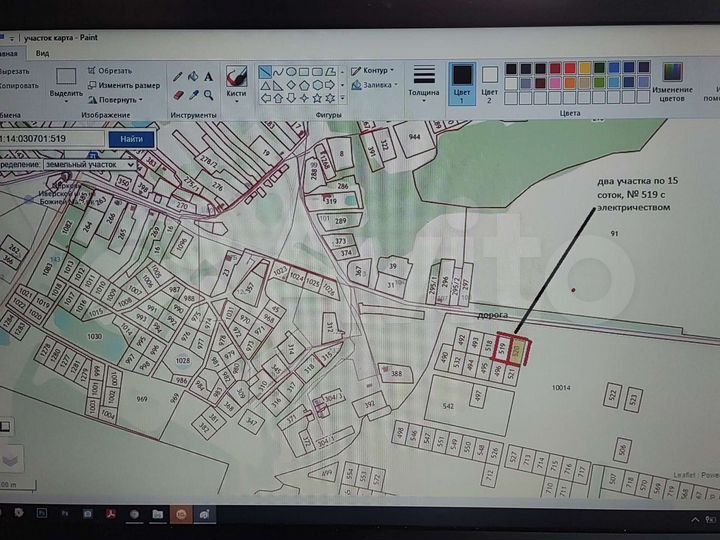The image size is (720, 540).
Task: Pick the Hexagon shape
Action: coord(317,85)
